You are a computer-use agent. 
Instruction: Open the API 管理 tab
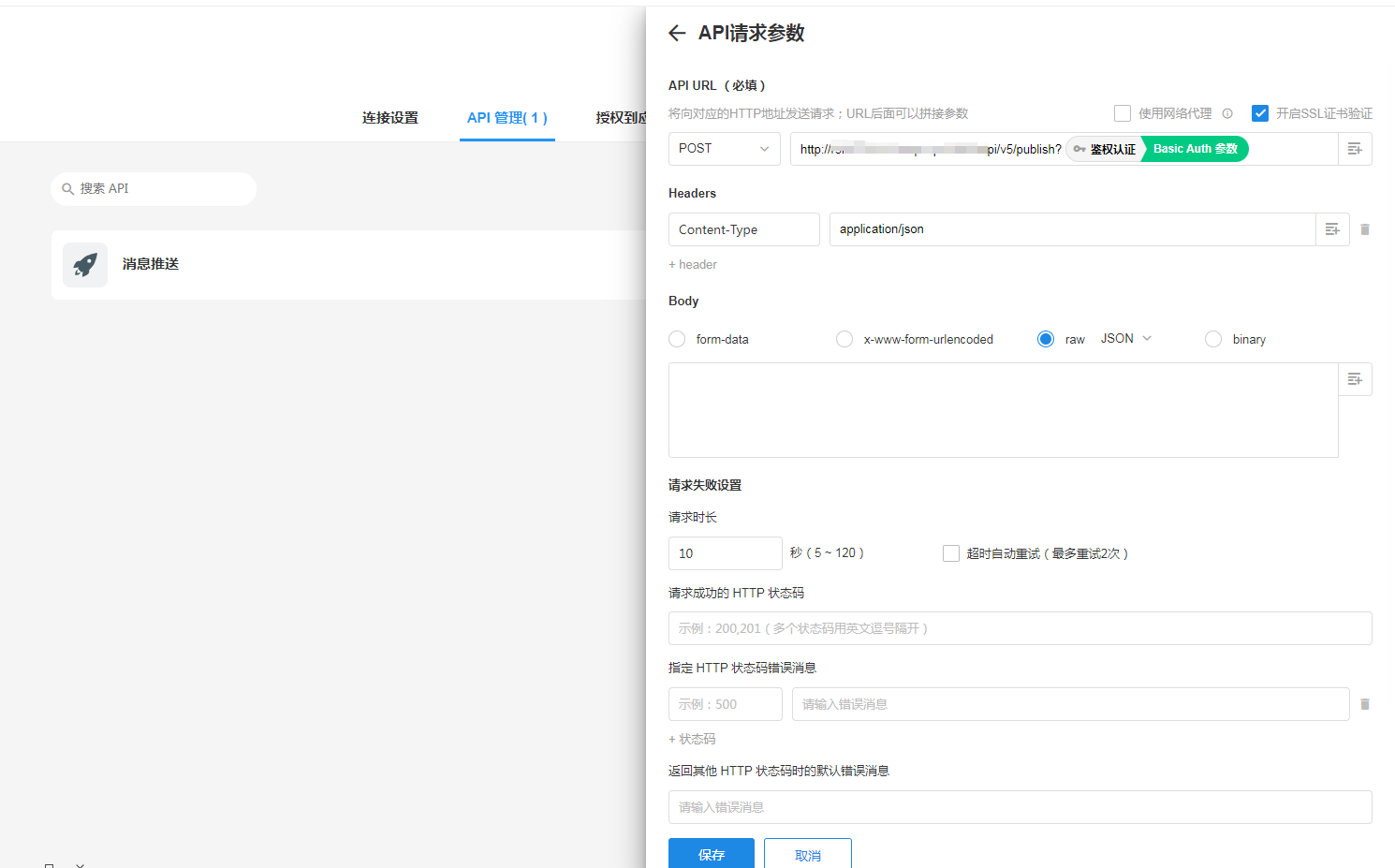click(x=507, y=118)
